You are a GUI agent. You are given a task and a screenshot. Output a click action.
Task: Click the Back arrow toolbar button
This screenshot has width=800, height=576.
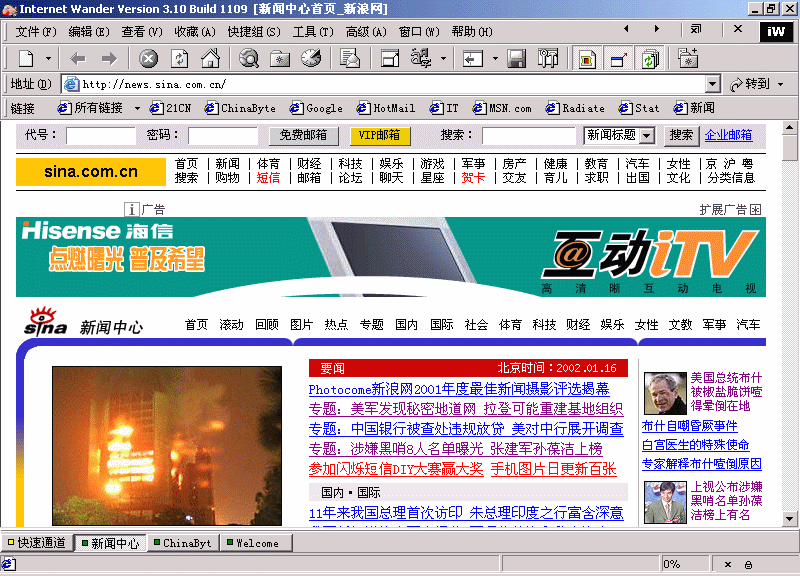point(77,58)
